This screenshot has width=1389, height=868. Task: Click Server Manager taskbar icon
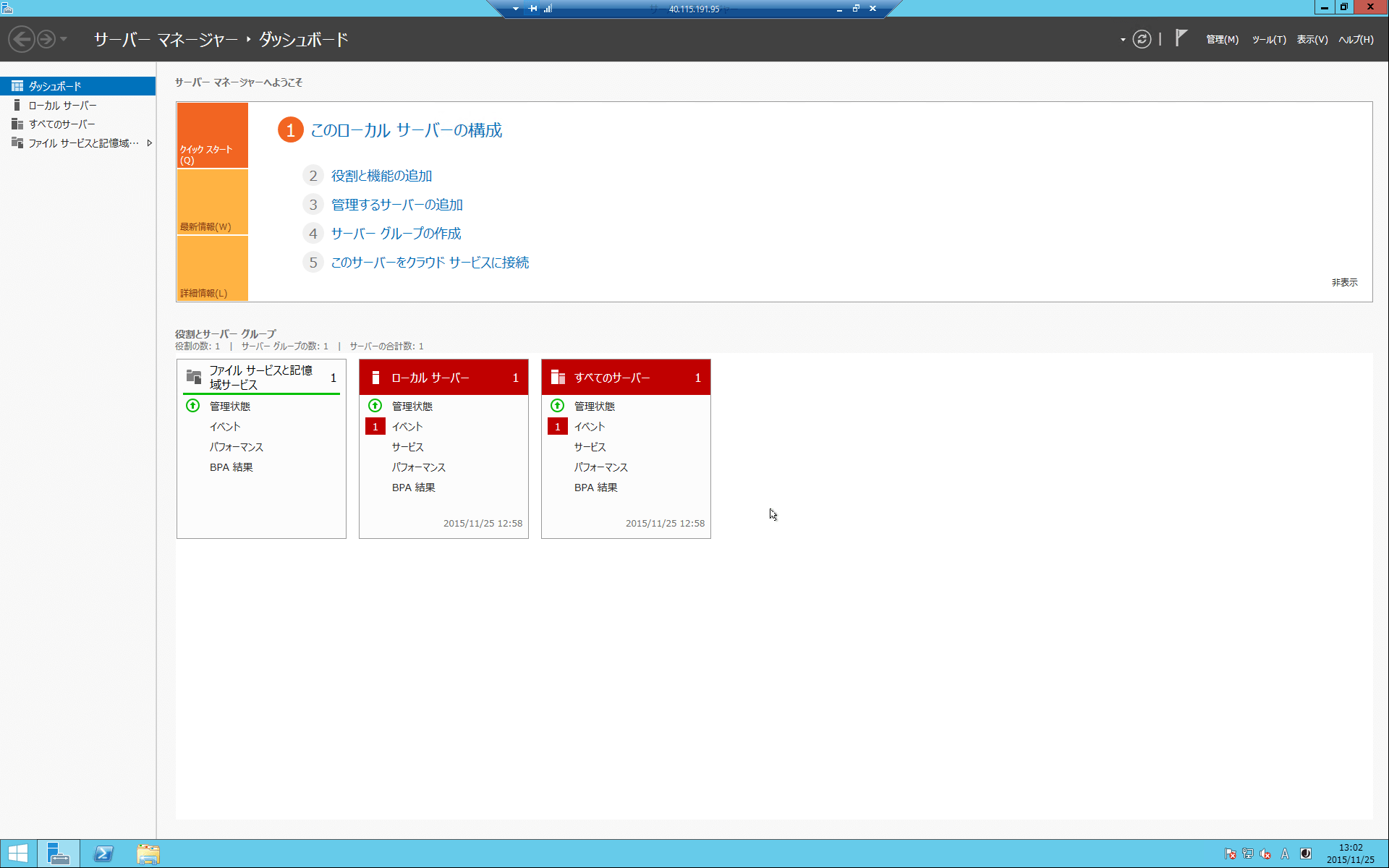59,854
